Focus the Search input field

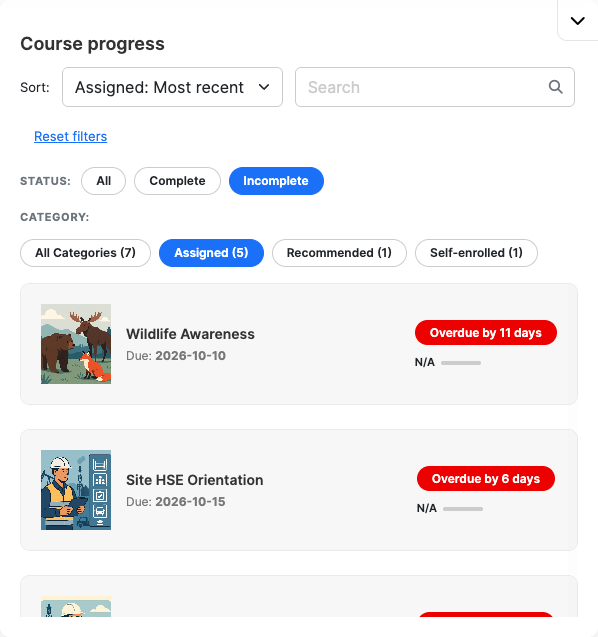[435, 87]
